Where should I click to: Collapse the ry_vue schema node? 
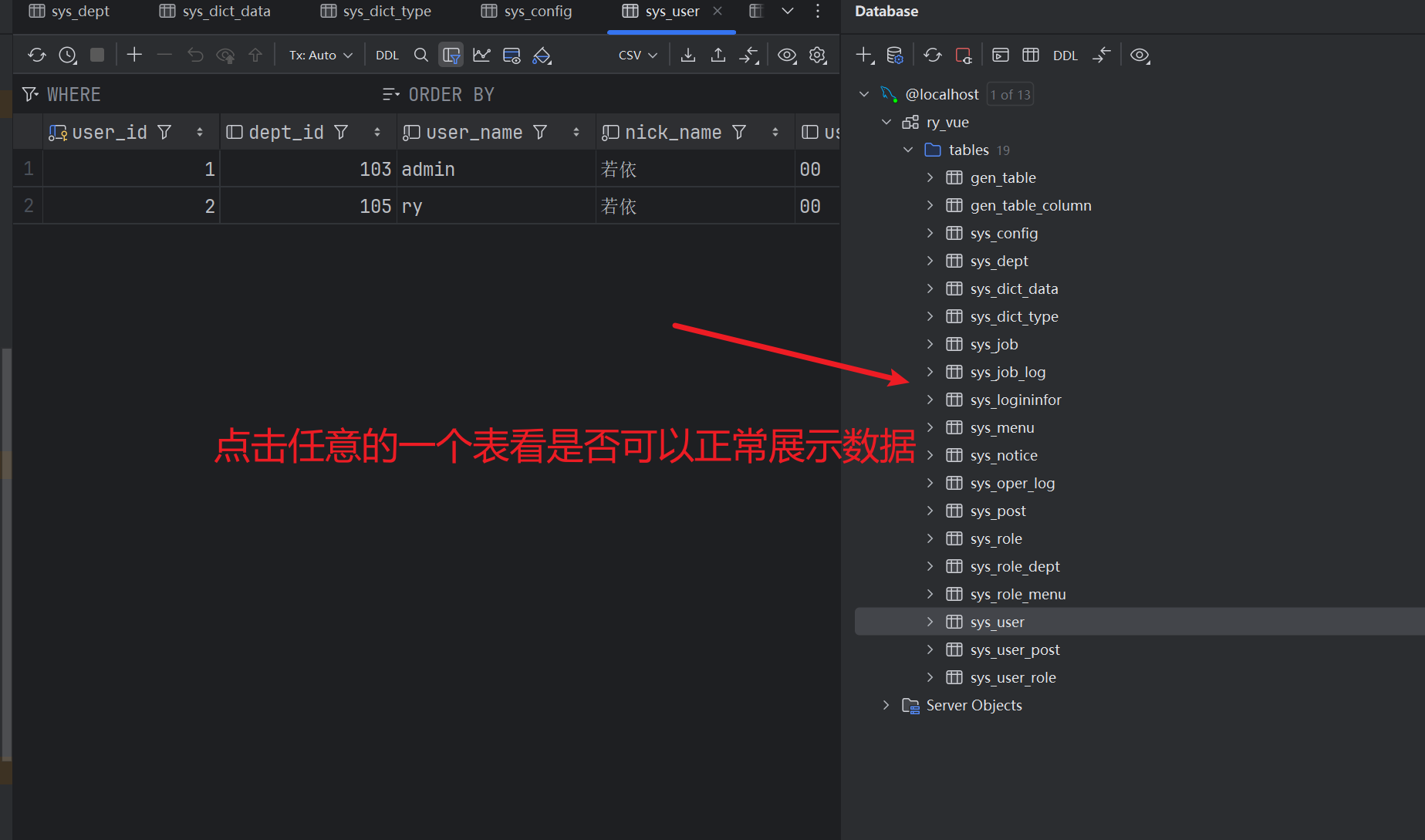click(x=886, y=122)
